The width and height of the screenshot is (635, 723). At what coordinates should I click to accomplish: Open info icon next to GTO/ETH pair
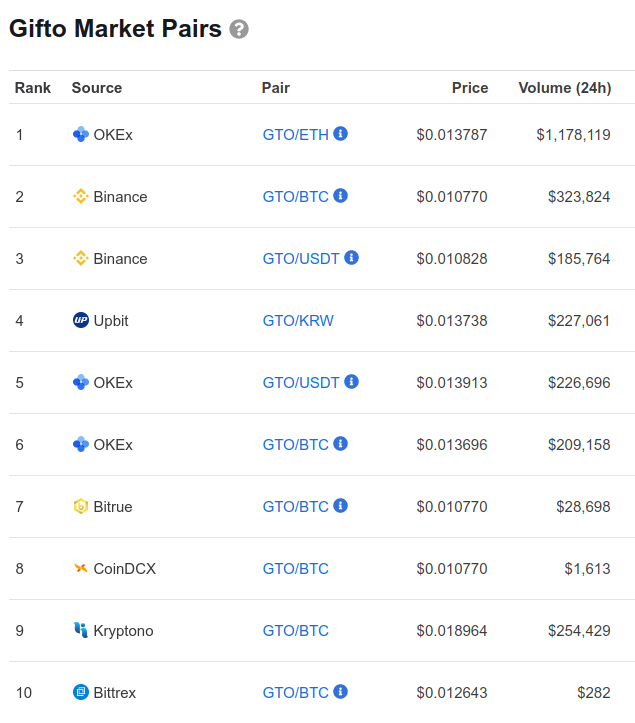[340, 133]
